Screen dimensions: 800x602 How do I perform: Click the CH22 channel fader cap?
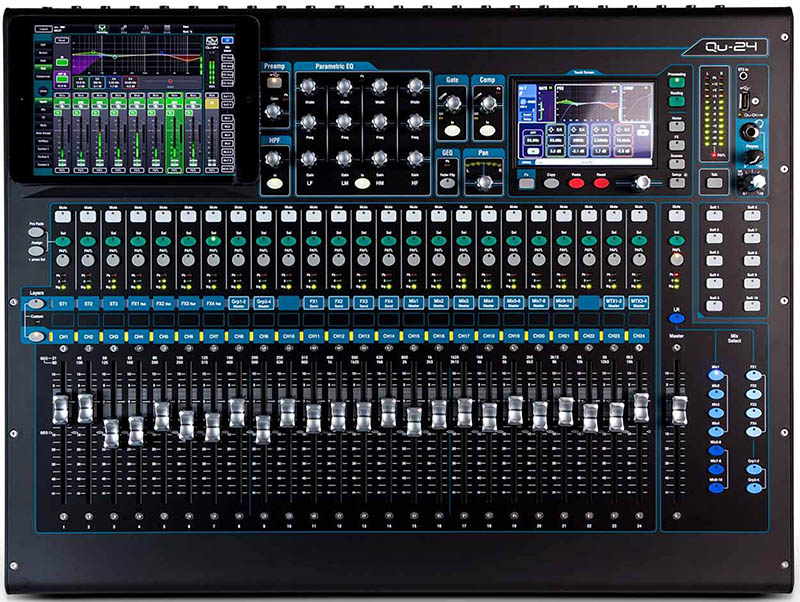tap(590, 418)
